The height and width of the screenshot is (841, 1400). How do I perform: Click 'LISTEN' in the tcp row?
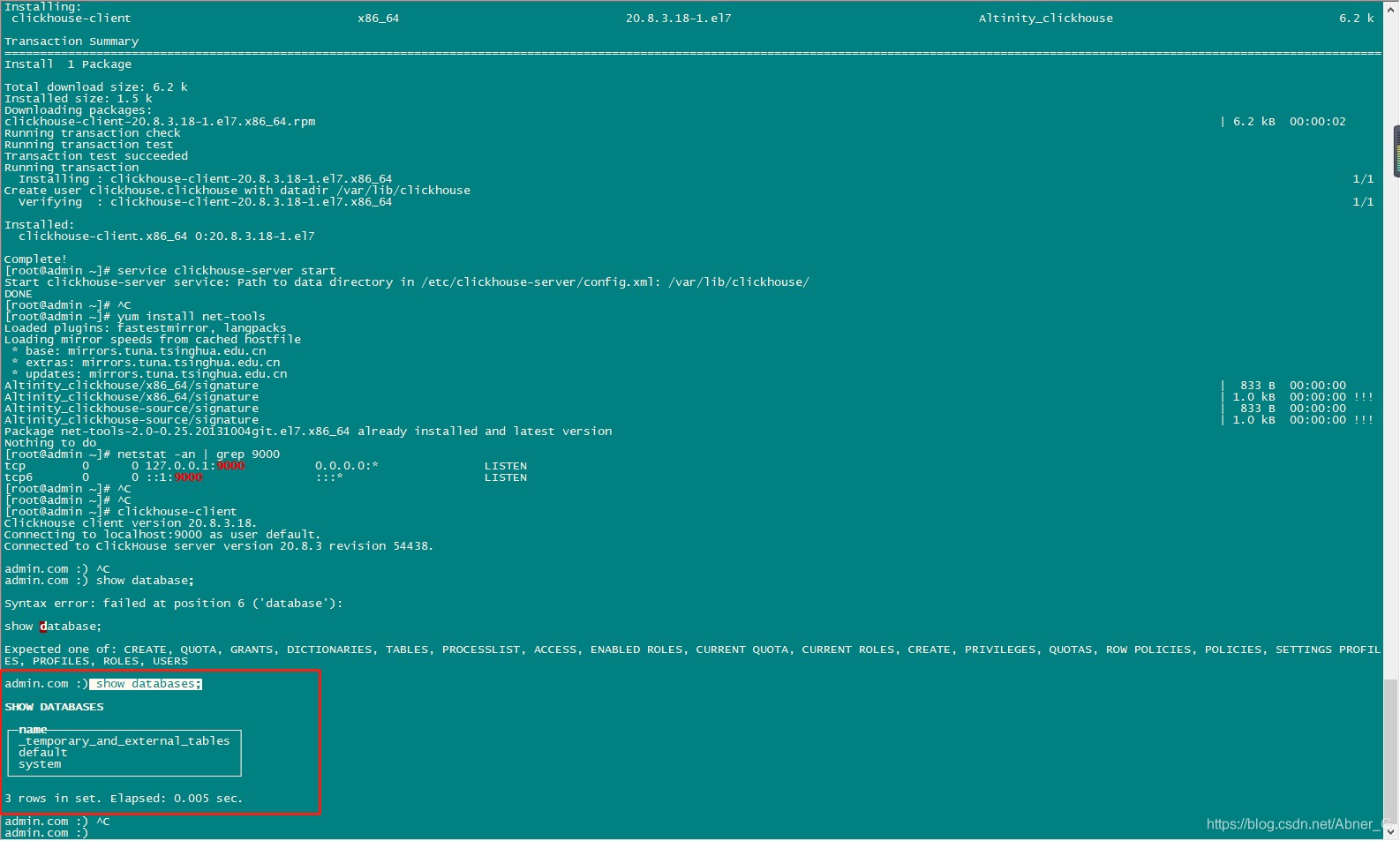(x=506, y=466)
